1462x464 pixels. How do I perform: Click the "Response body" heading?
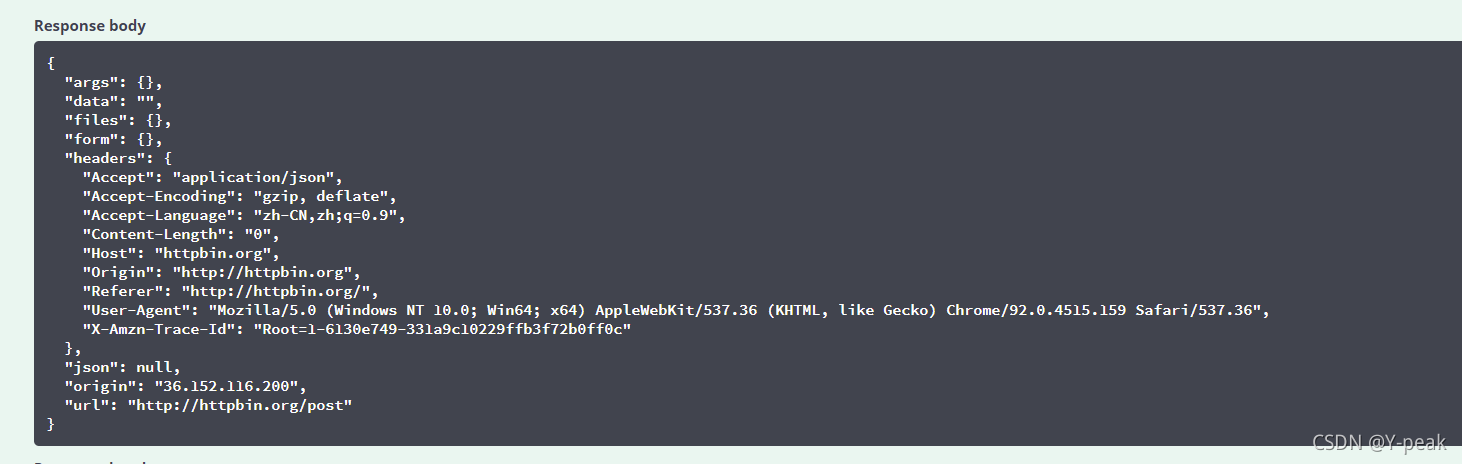coord(90,26)
